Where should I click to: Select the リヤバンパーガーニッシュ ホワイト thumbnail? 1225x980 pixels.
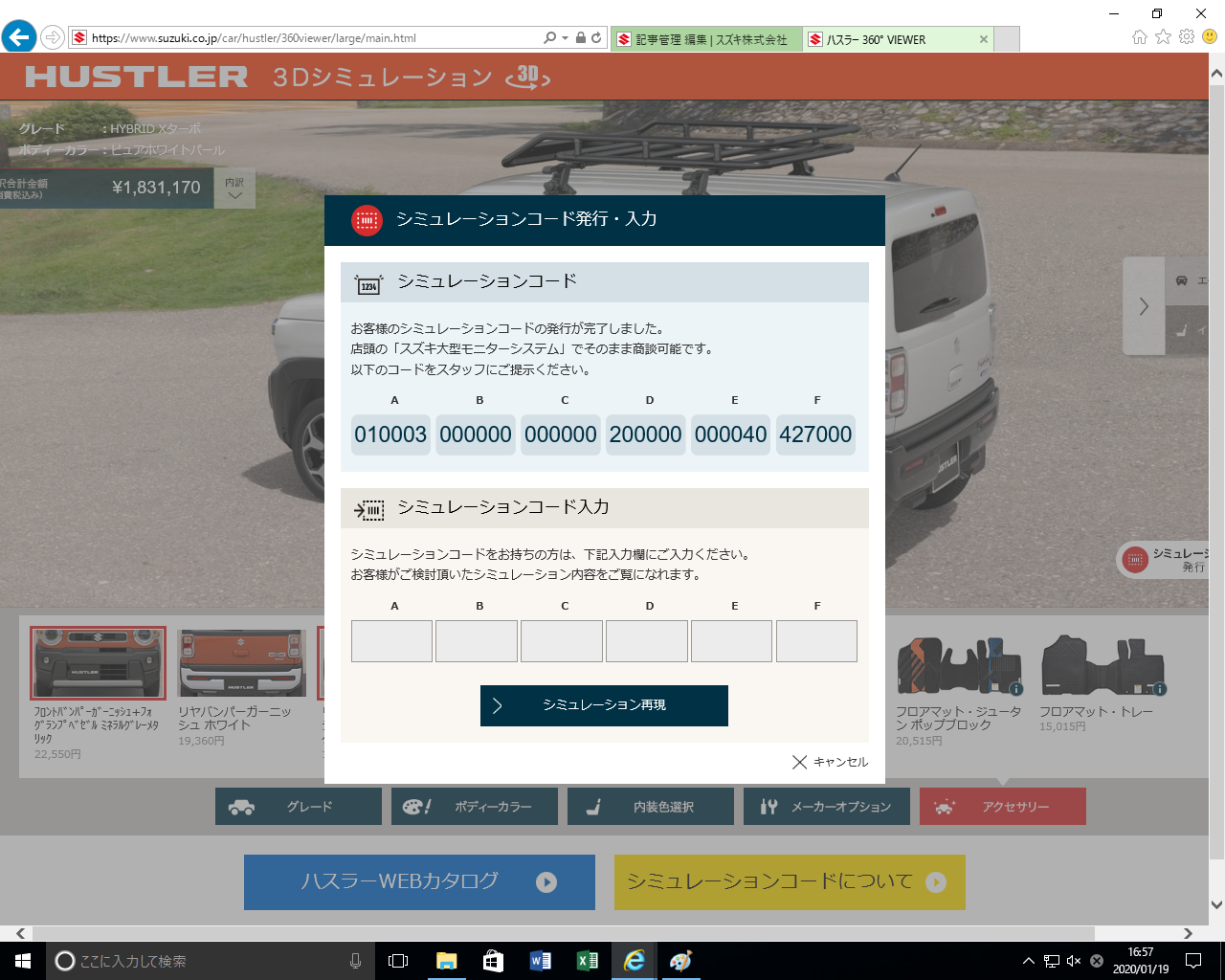(242, 663)
